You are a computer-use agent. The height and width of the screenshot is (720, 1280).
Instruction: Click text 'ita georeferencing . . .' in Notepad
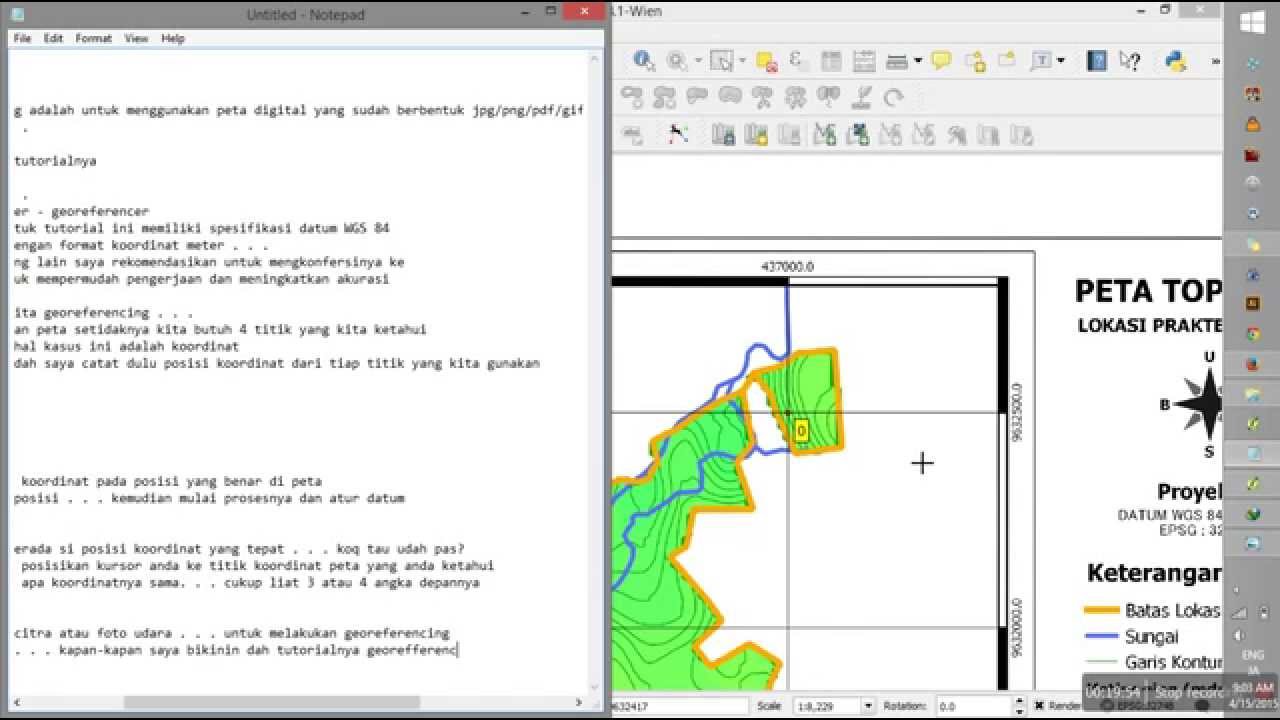click(x=103, y=313)
